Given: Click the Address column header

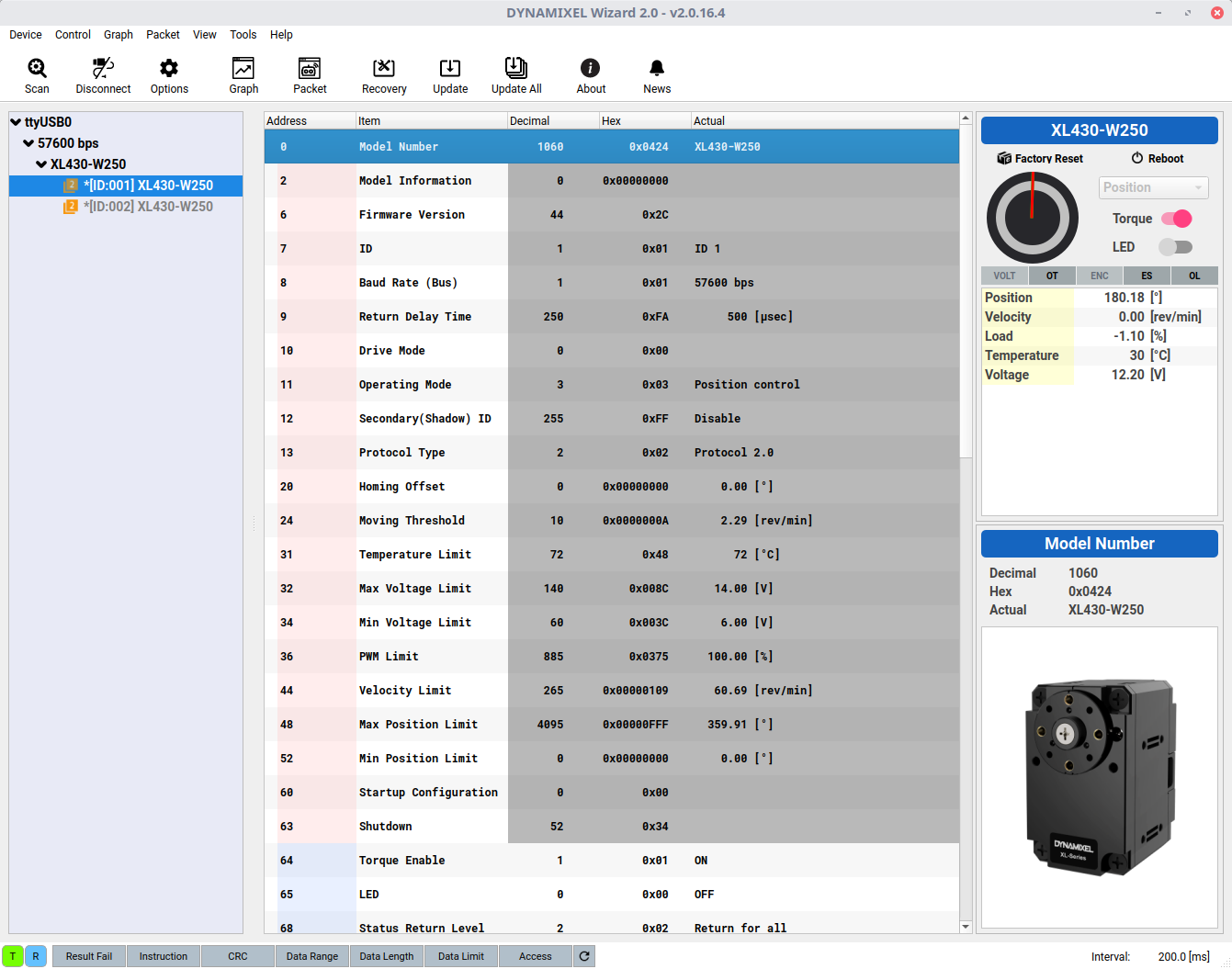Looking at the screenshot, I should (310, 121).
